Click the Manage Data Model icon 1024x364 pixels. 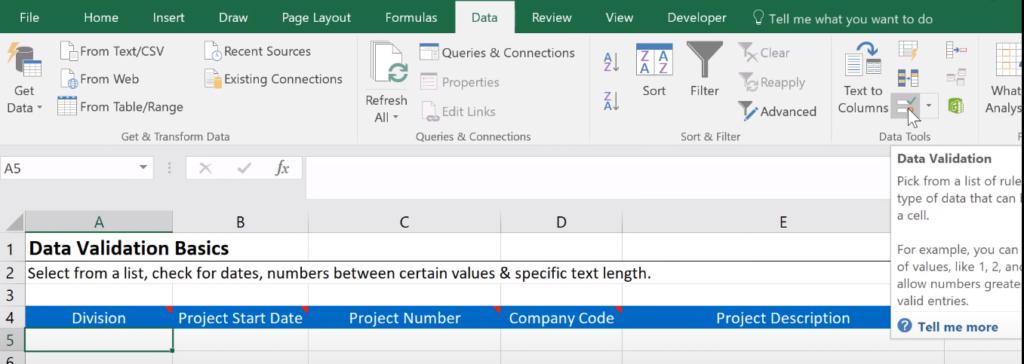tap(956, 106)
